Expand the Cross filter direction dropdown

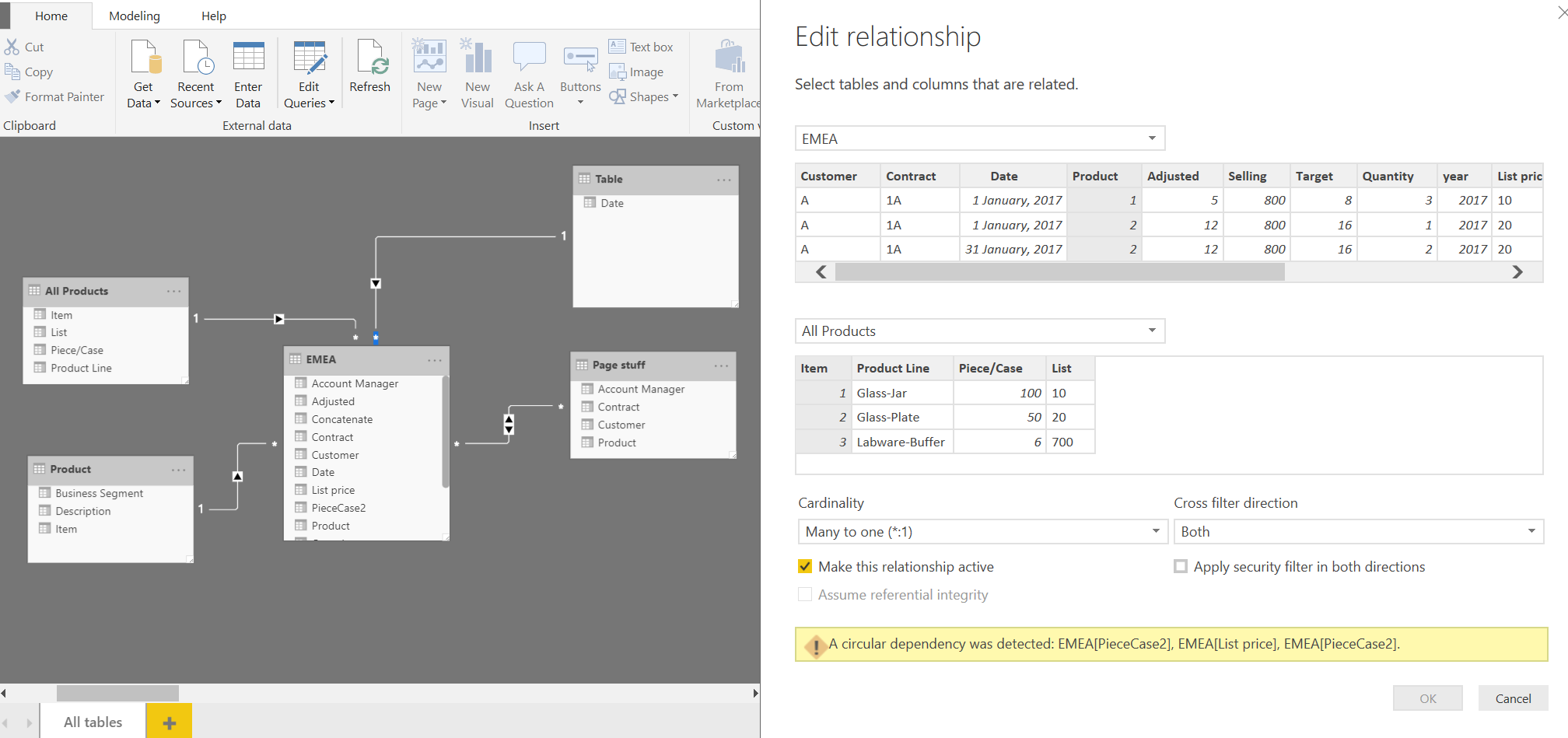1359,531
